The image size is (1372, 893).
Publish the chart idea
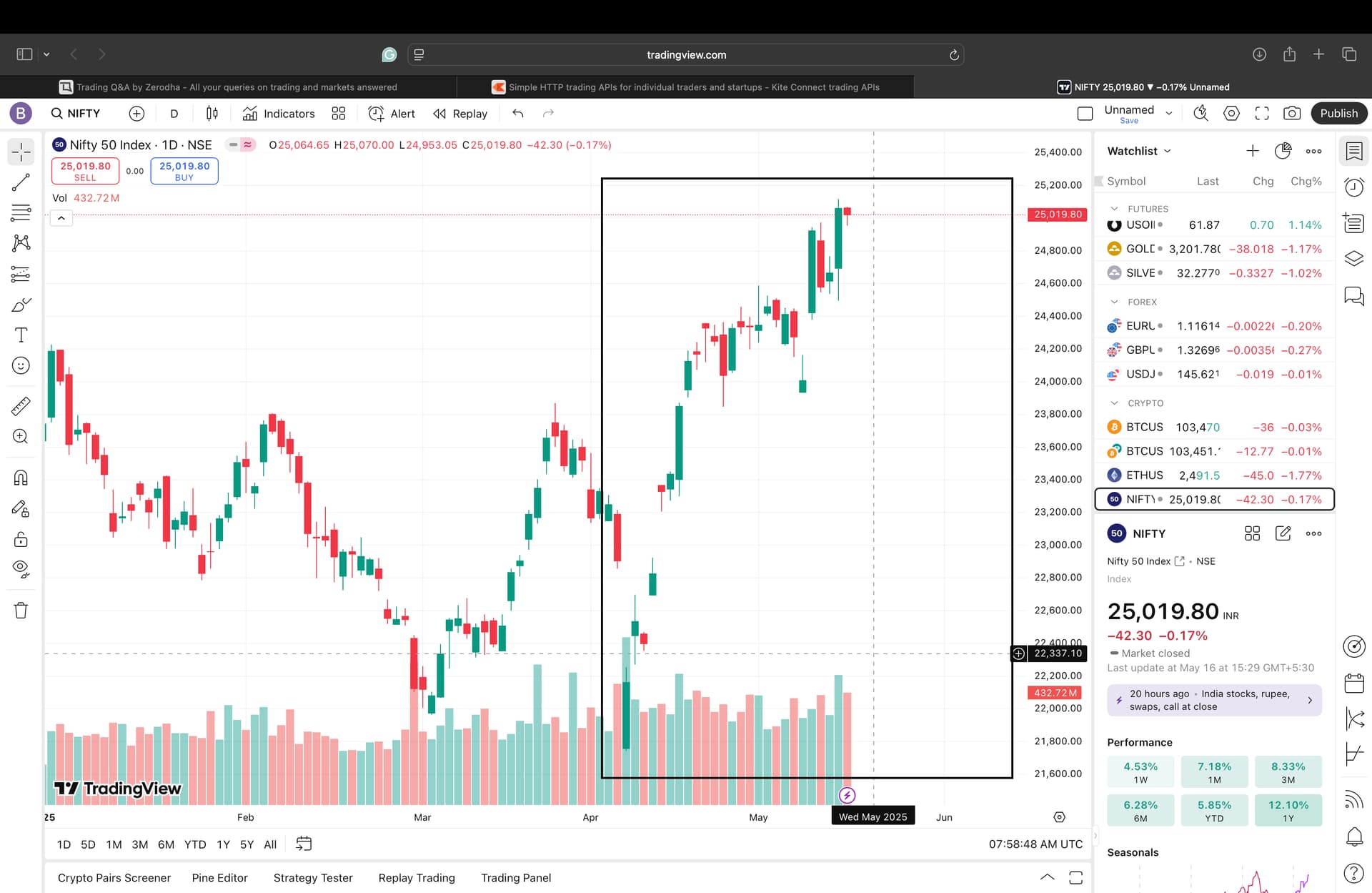1339,114
